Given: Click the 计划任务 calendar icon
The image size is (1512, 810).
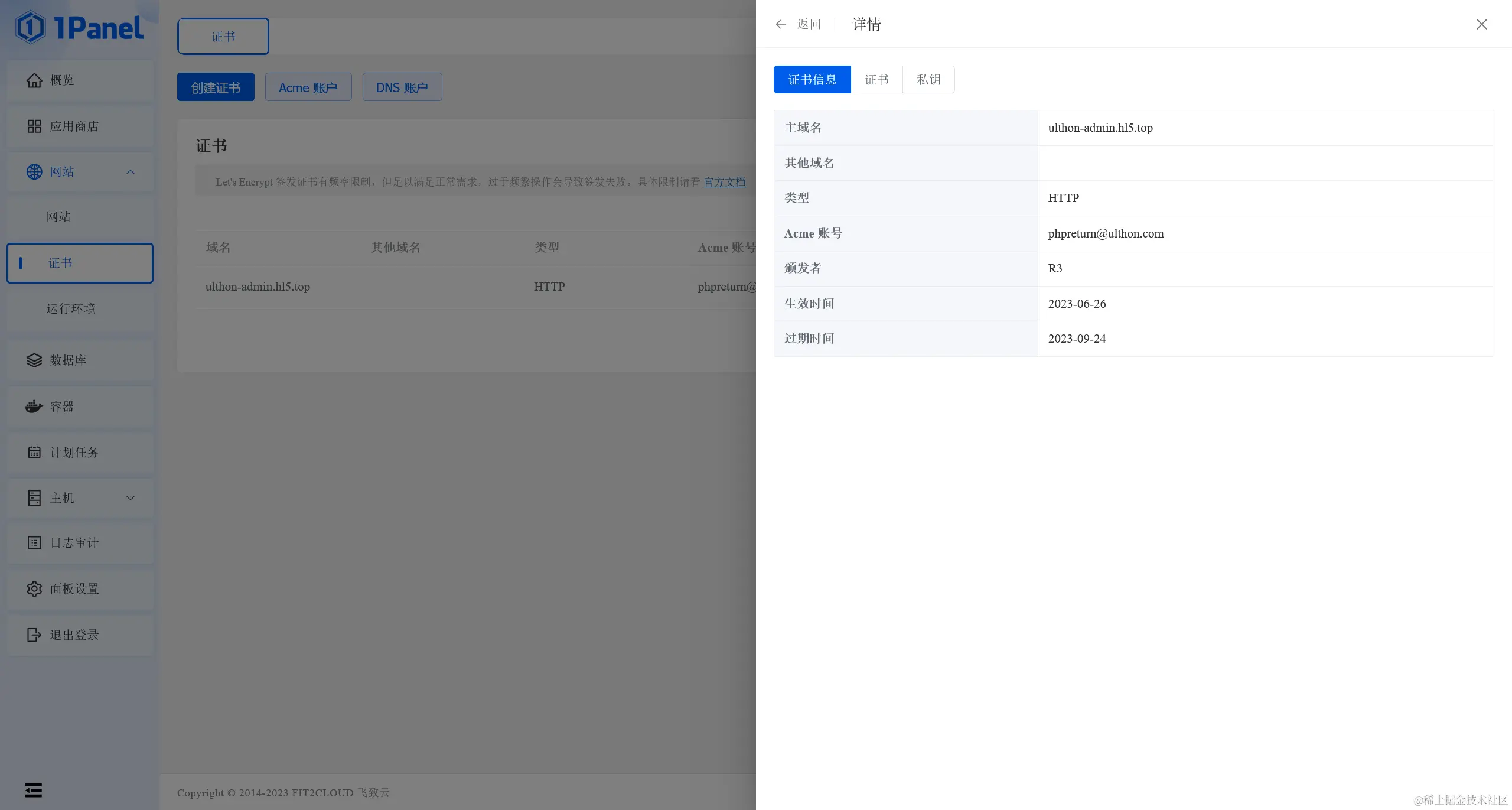Looking at the screenshot, I should click(34, 452).
